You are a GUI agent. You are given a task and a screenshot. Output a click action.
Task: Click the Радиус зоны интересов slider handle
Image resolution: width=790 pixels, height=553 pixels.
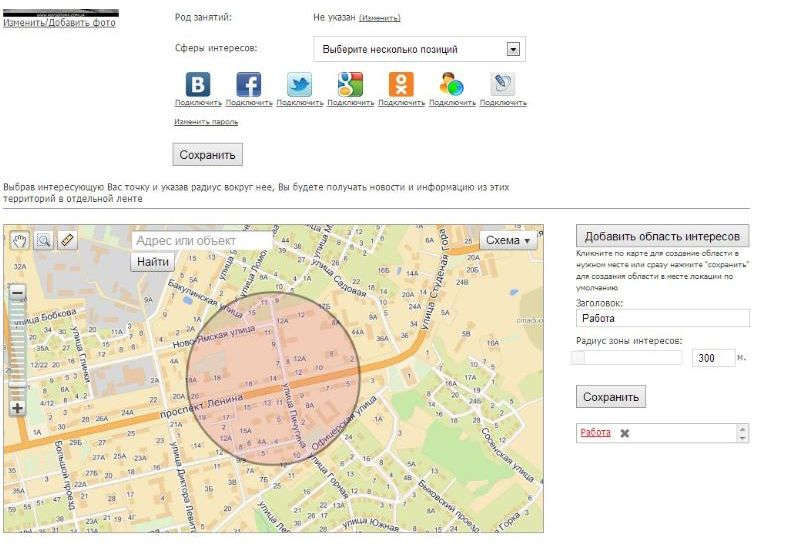pyautogui.click(x=578, y=358)
